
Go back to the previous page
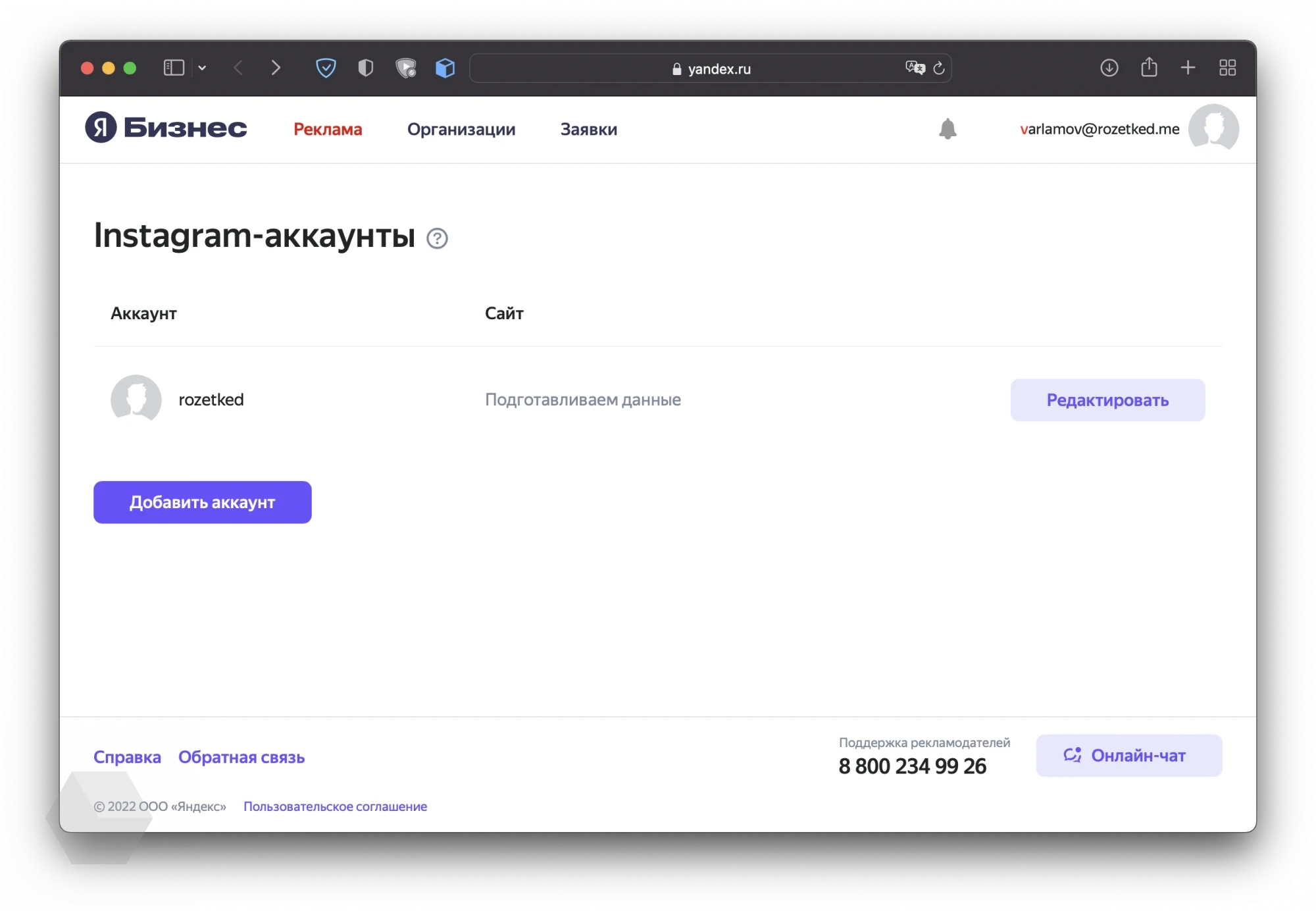(239, 68)
